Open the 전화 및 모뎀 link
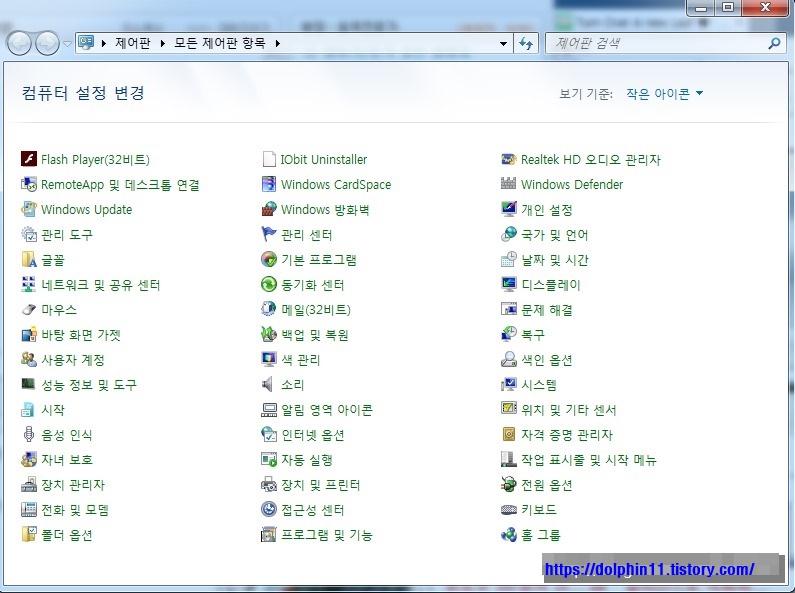Viewport: 795px width, 593px height. click(75, 509)
